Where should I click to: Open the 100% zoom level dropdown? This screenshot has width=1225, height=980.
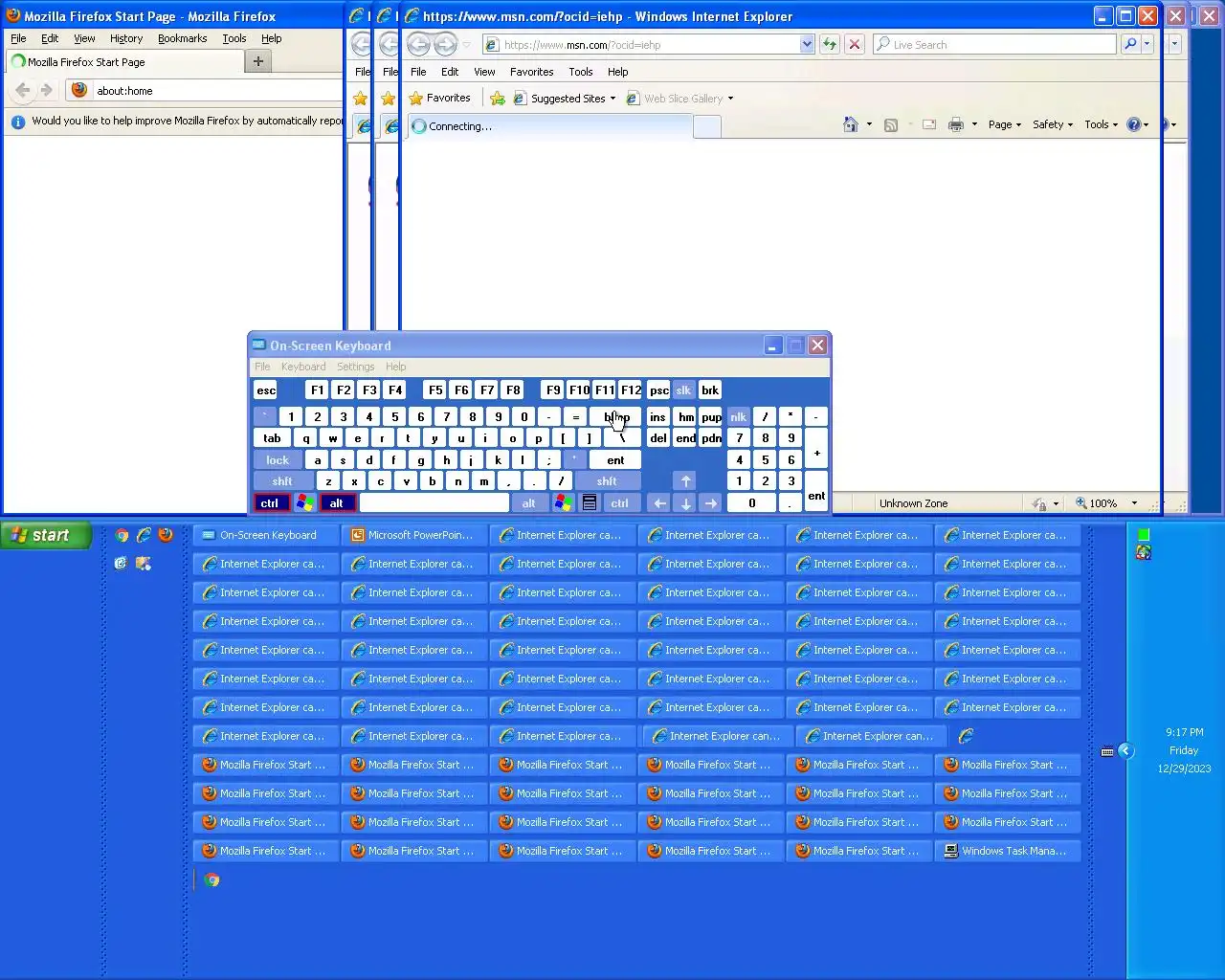(x=1134, y=503)
